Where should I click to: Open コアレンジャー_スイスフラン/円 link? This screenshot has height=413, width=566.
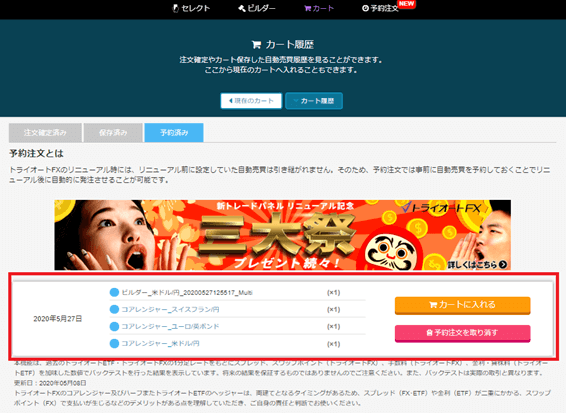tap(170, 309)
